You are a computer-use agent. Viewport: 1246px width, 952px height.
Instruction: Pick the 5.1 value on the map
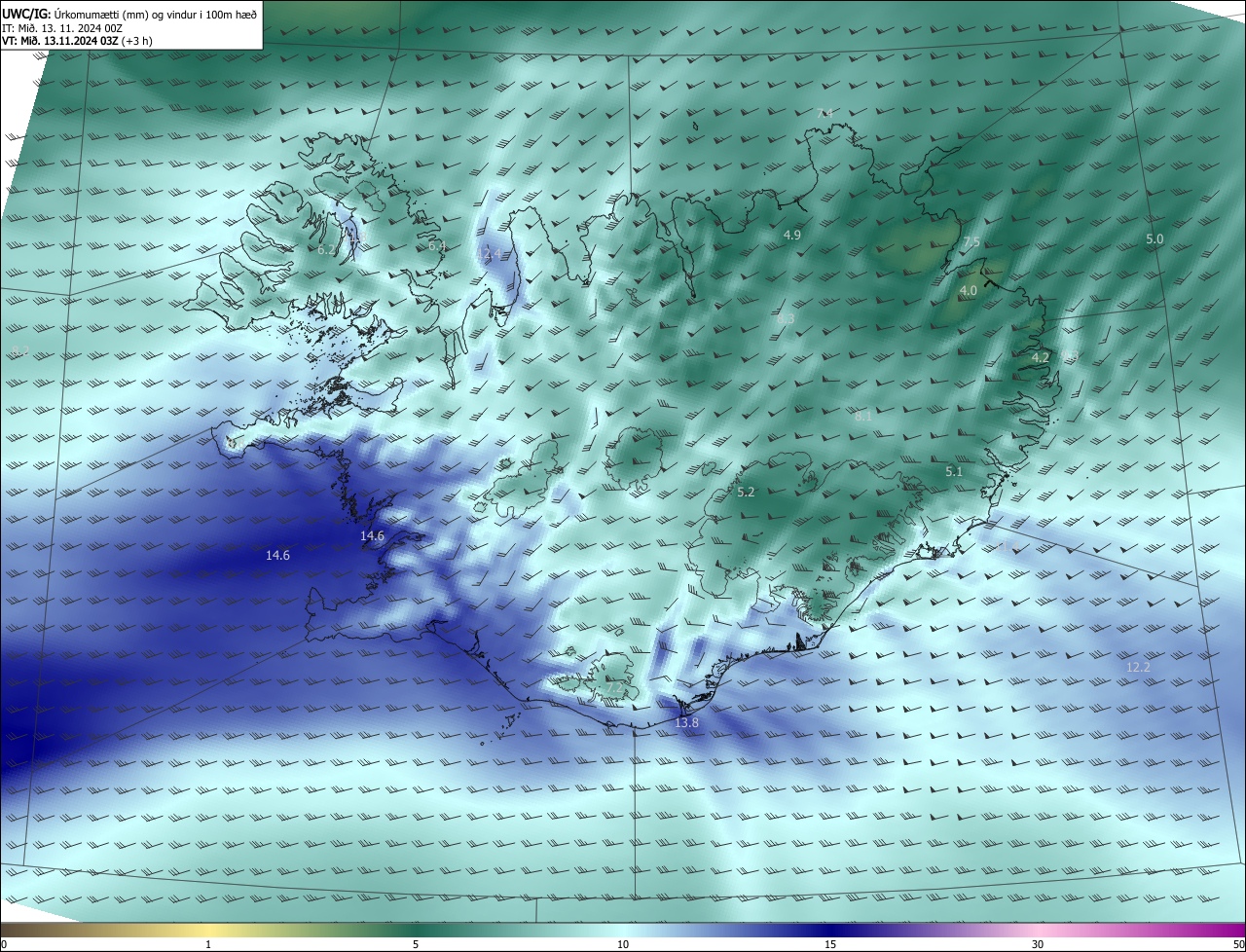(x=954, y=472)
